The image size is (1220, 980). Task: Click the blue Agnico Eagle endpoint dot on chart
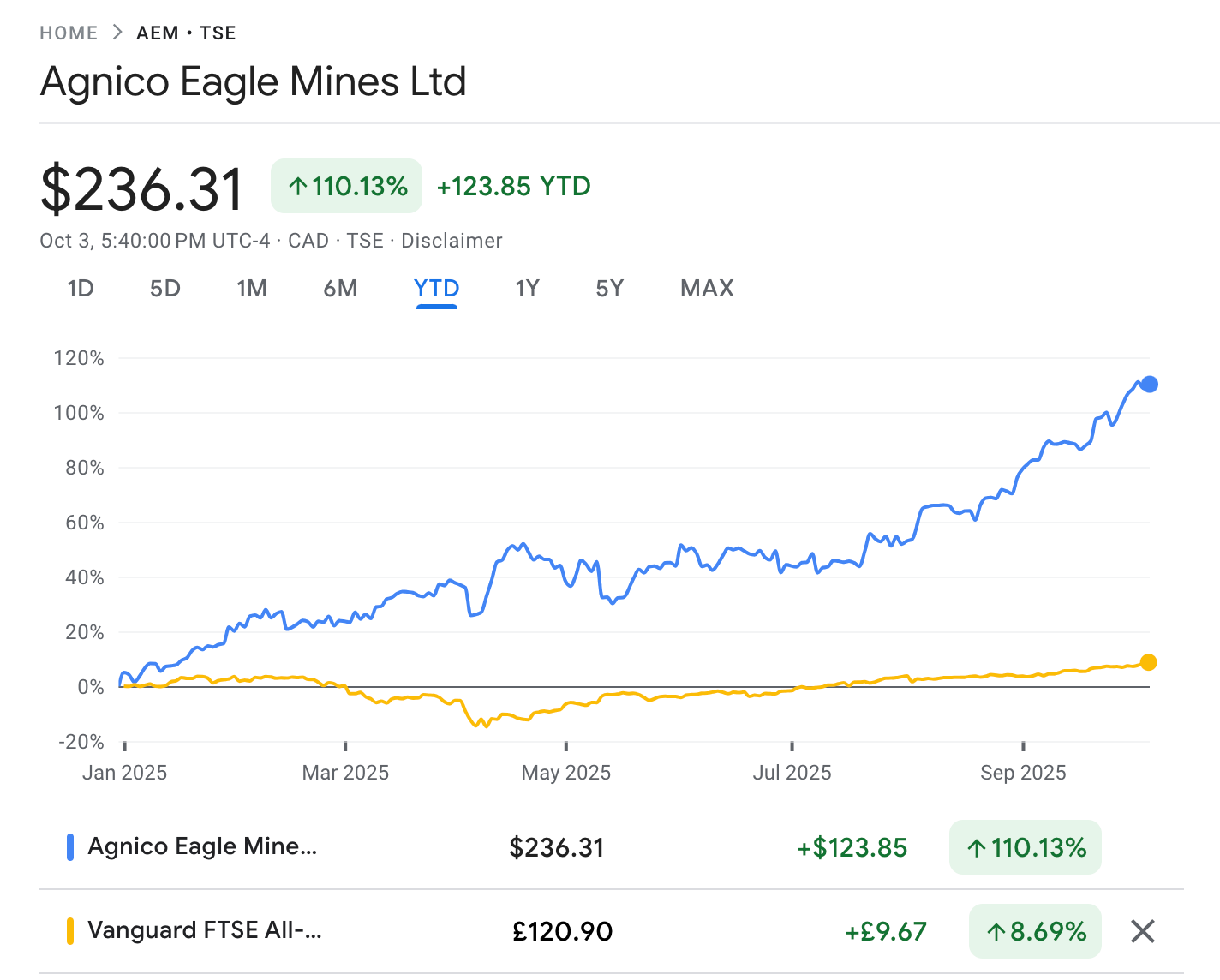coord(1150,384)
